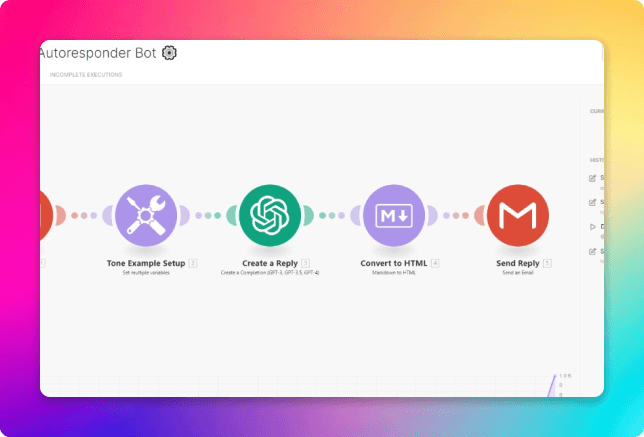Open the OpenAI Create a Reply module
The image size is (644, 437).
[x=270, y=215]
